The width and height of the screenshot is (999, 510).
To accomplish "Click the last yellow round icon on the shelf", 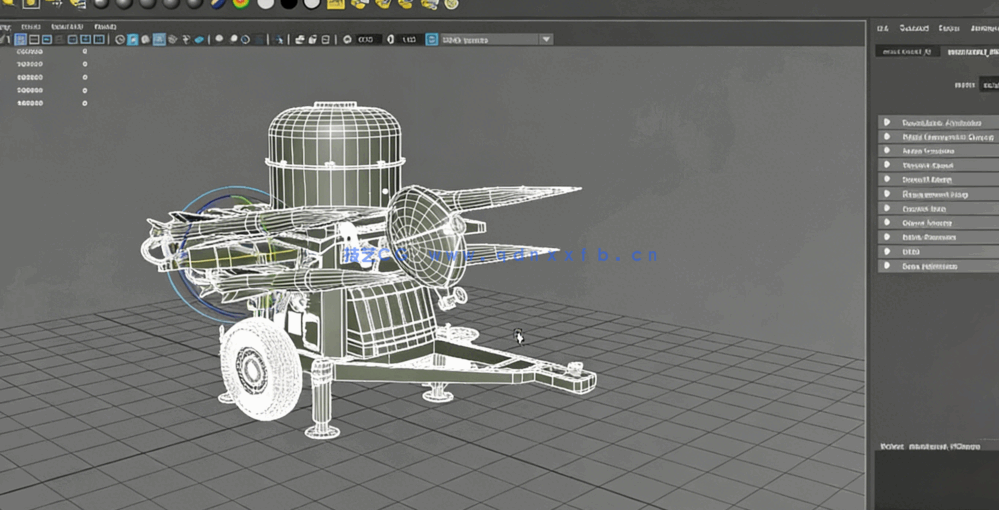I will 451,3.
